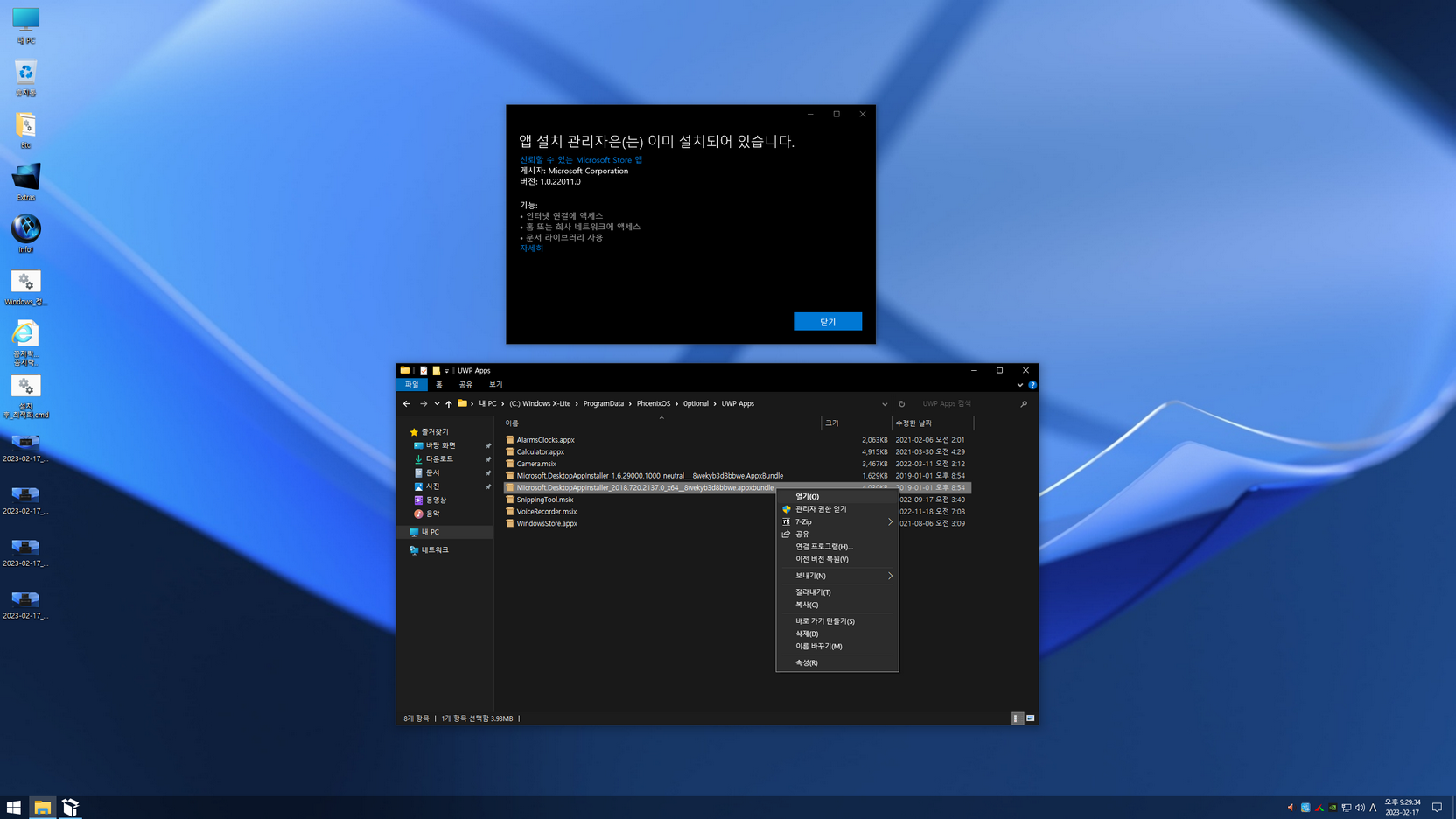Choose 복사(C) in context menu

tap(836, 605)
